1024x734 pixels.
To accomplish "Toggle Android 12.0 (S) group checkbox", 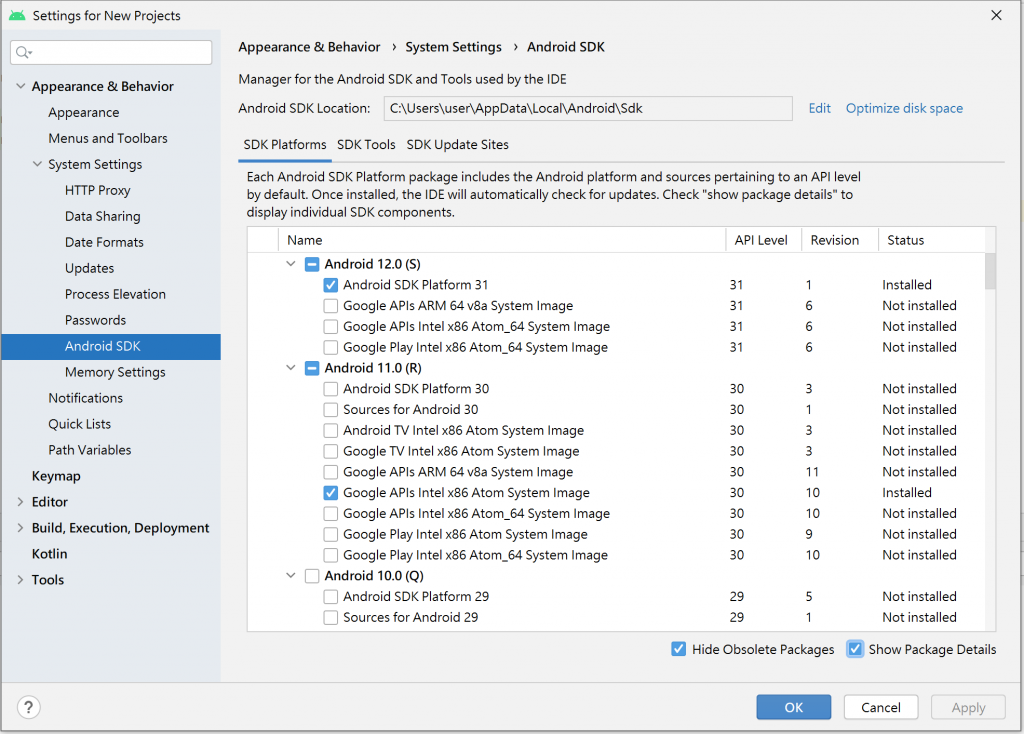I will click(311, 264).
